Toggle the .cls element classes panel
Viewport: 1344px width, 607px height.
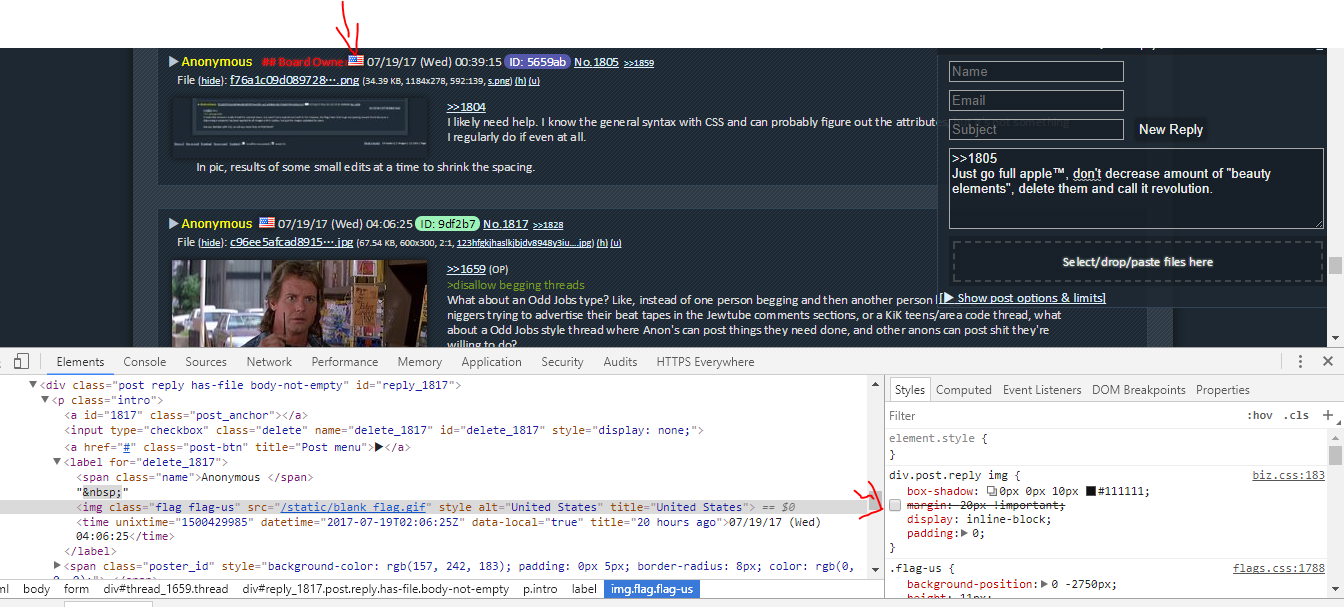click(1297, 415)
